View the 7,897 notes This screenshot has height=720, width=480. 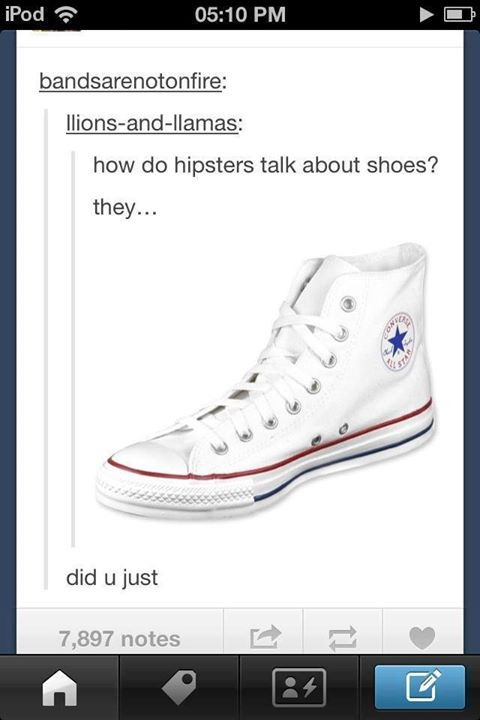point(119,639)
